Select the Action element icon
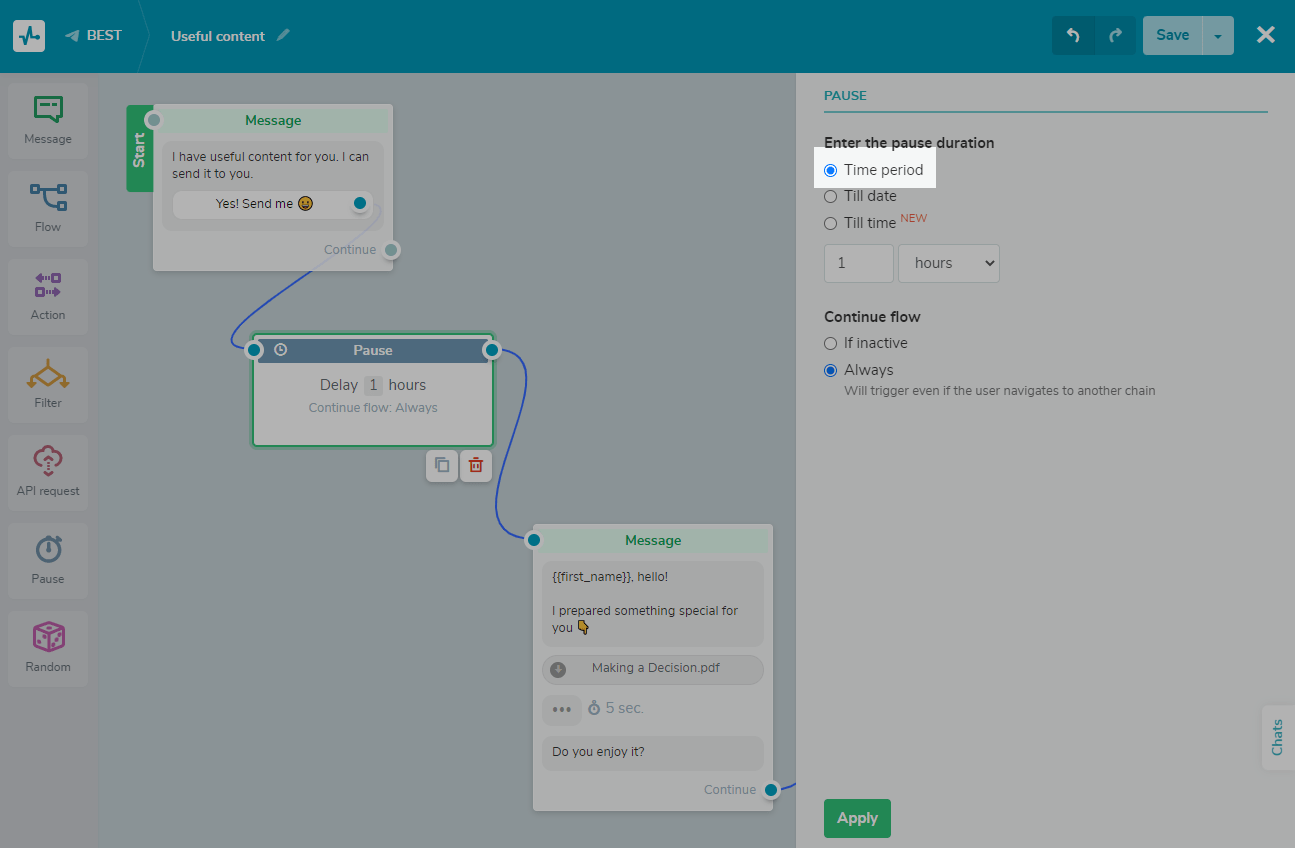 click(48, 285)
